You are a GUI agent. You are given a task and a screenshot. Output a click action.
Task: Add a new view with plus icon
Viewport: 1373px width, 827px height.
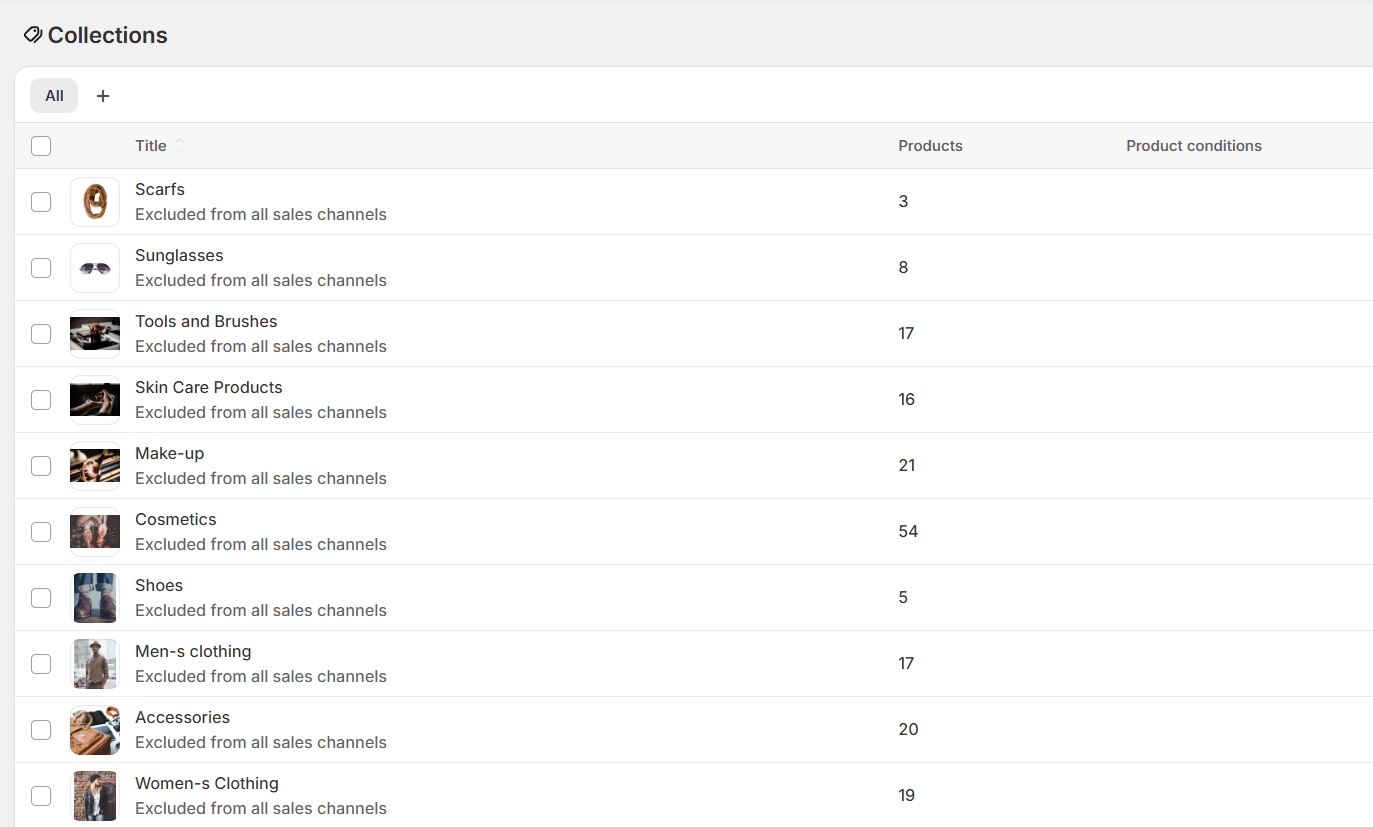(103, 96)
